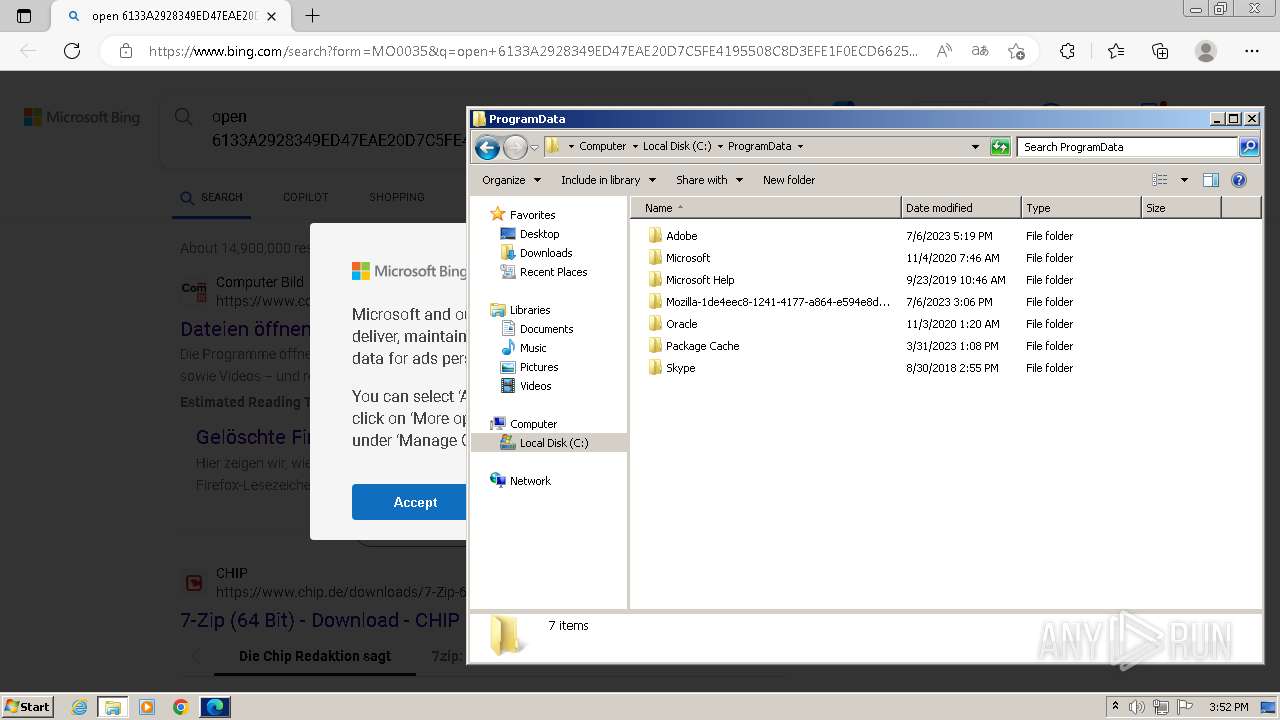Screen dimensions: 1280x720
Task: Sort by the Name column header
Action: tap(766, 208)
